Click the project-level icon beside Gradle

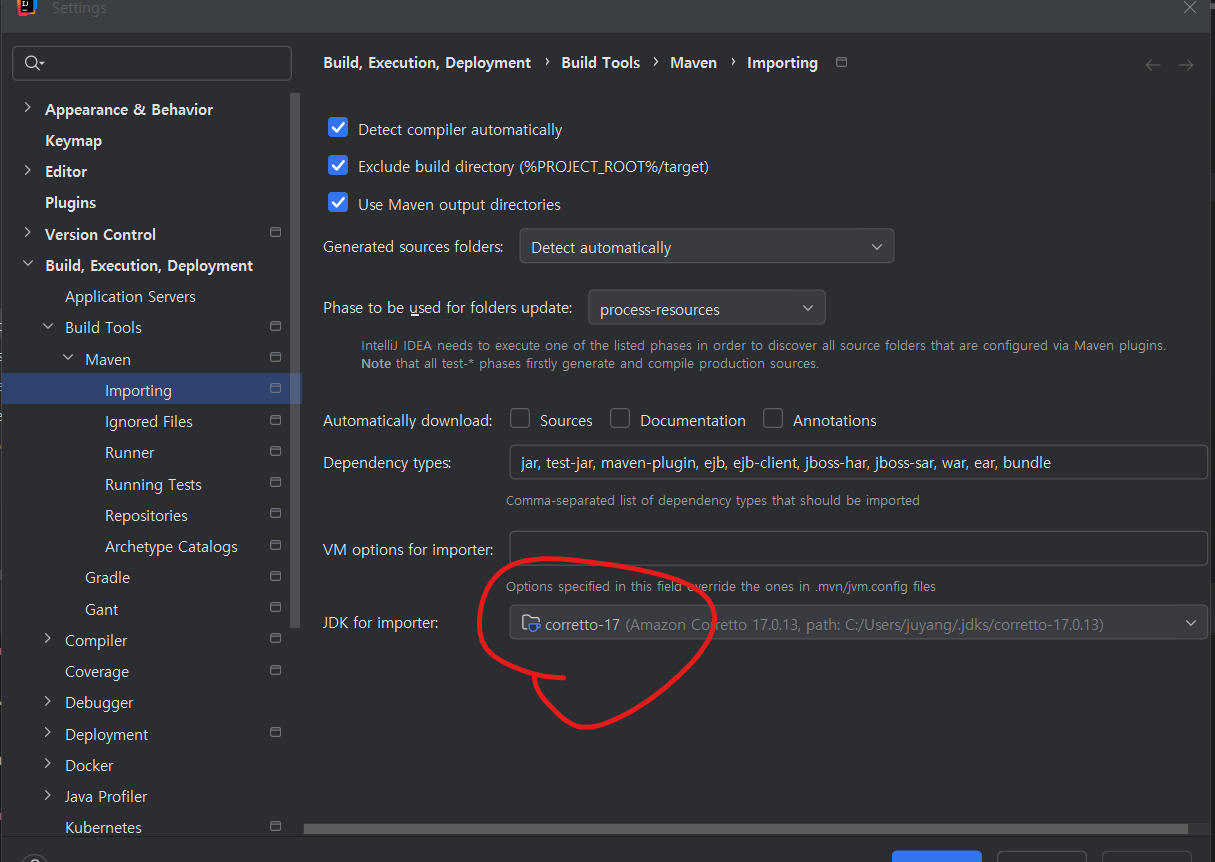coord(275,576)
